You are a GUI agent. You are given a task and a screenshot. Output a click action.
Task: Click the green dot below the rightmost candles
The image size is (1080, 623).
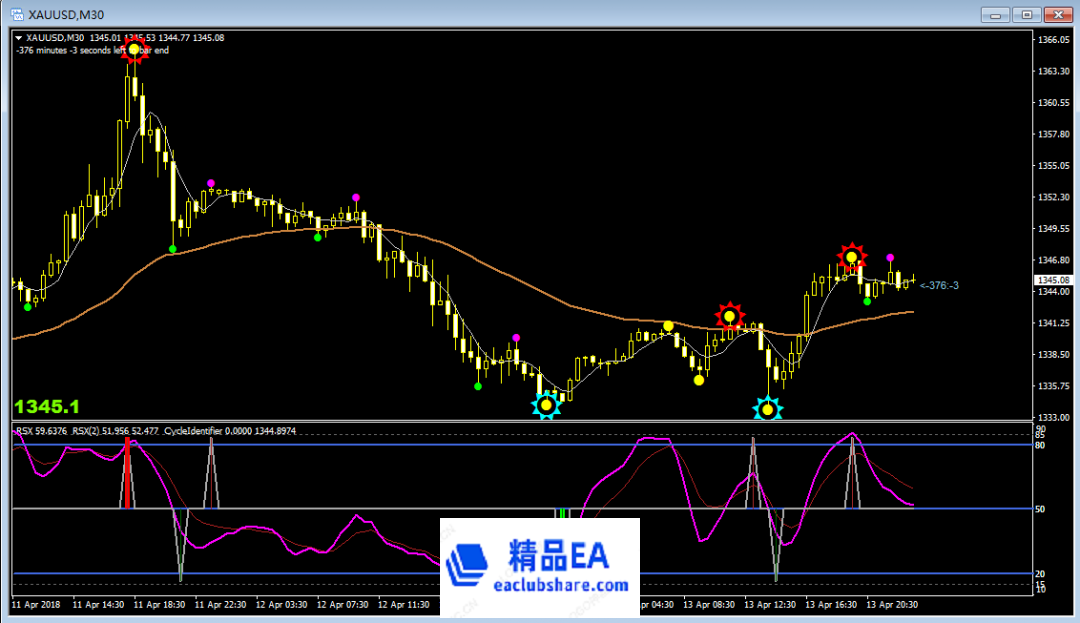867,301
